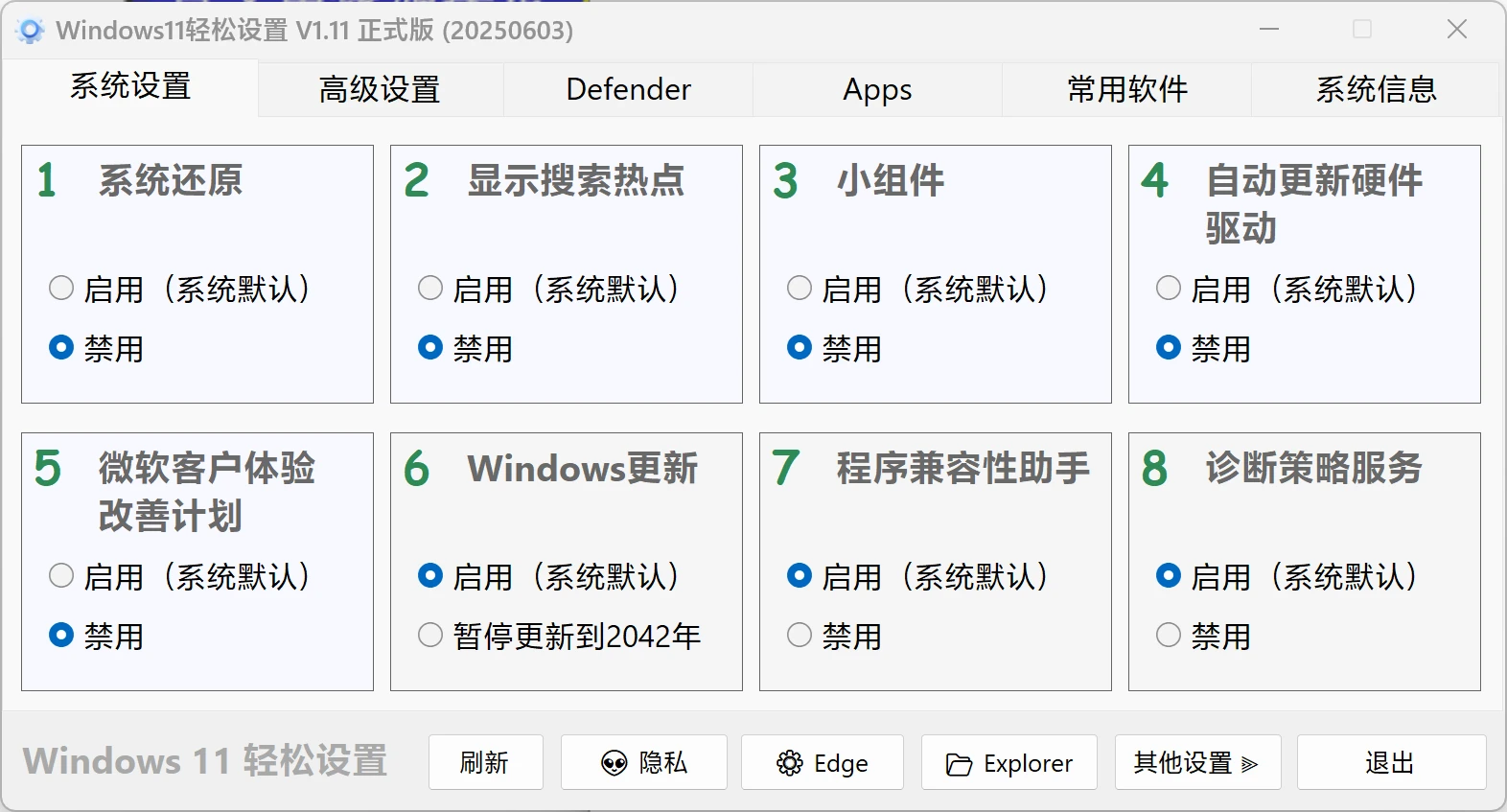
Task: Switch to the 高级设置 tab
Action: tap(380, 89)
